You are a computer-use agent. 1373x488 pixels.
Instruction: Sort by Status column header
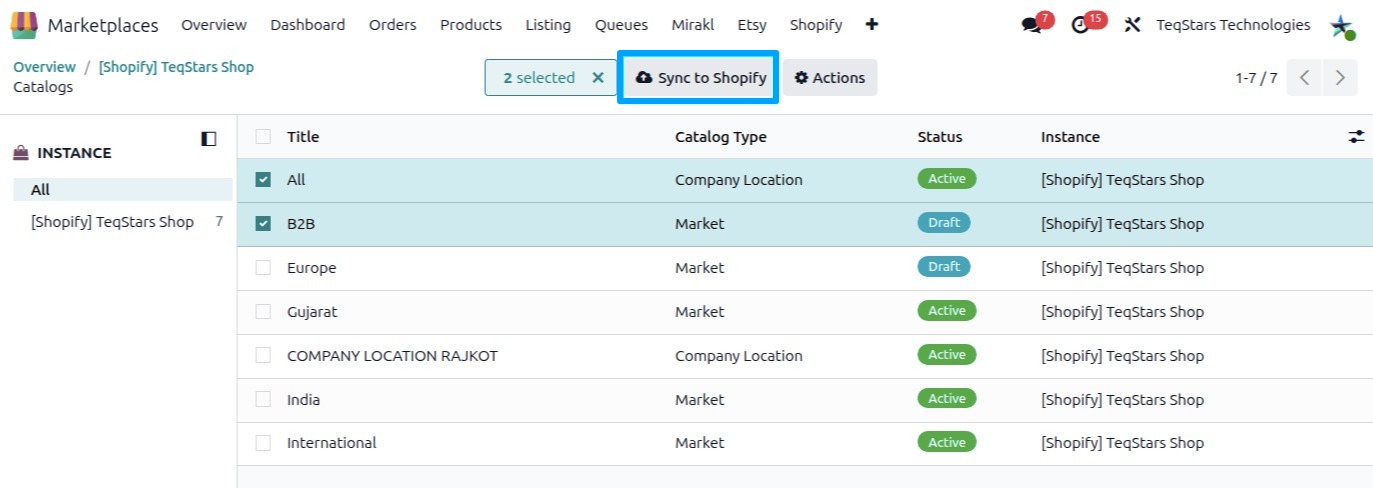click(940, 137)
